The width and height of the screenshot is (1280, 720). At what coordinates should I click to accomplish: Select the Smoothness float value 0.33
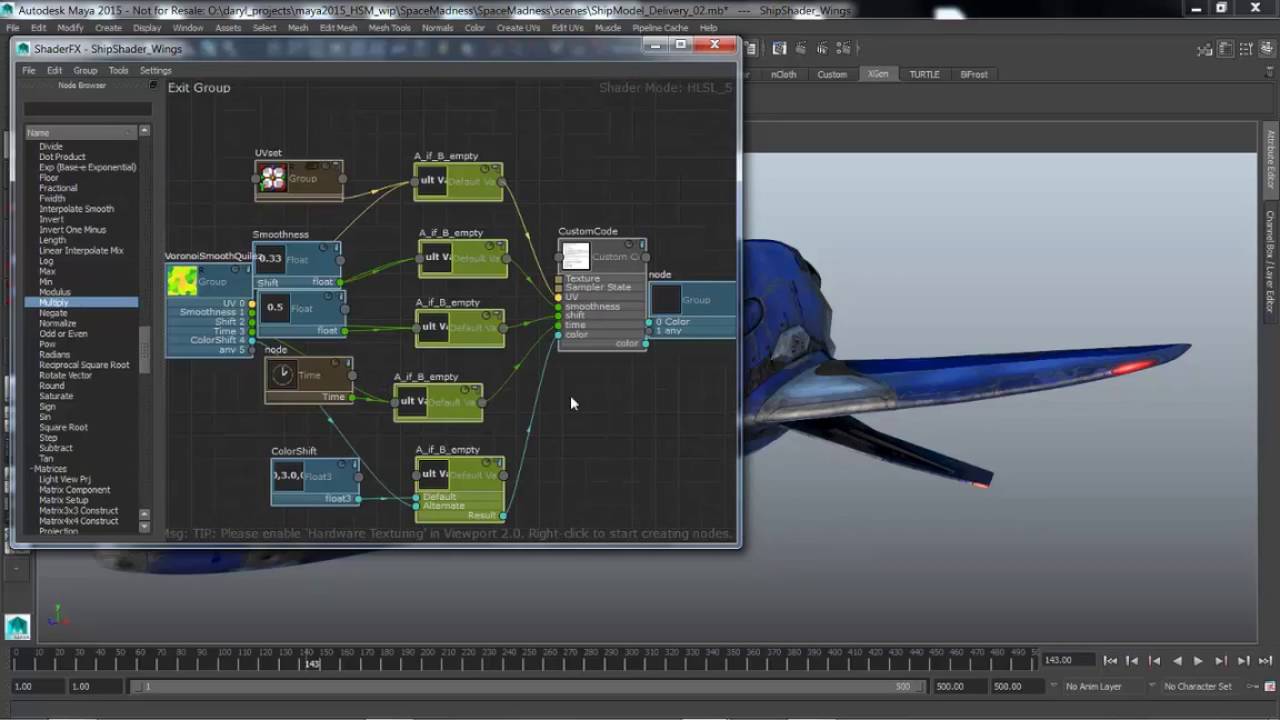point(270,259)
